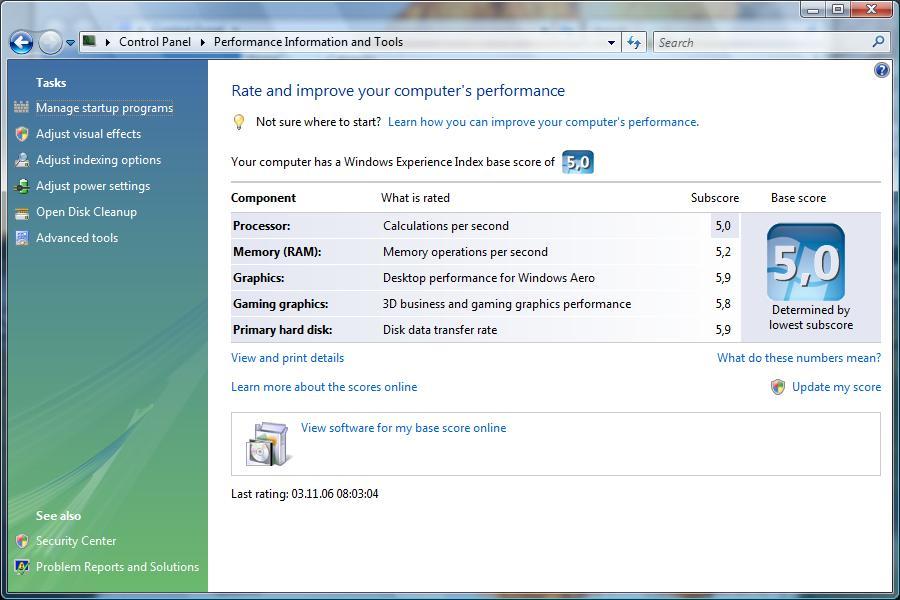The height and width of the screenshot is (600, 900).
Task: Select Performance Information and Tools breadcrumb
Action: click(x=308, y=42)
